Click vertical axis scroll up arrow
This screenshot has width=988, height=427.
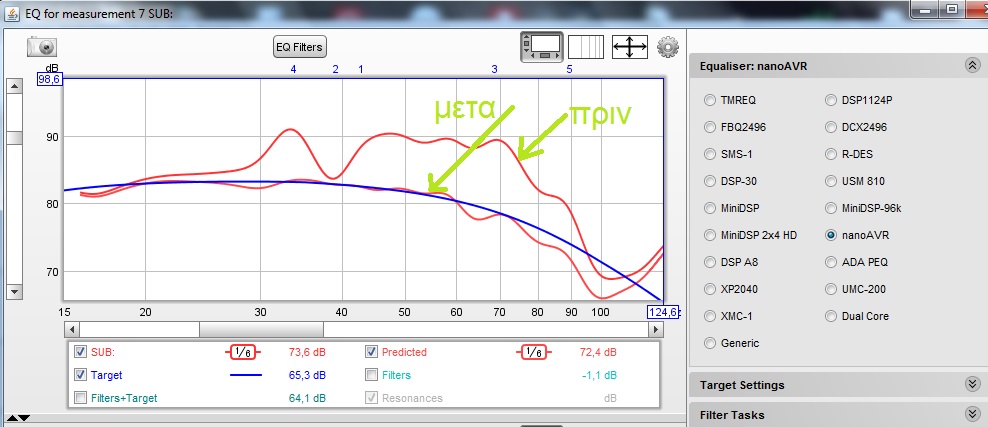point(14,86)
